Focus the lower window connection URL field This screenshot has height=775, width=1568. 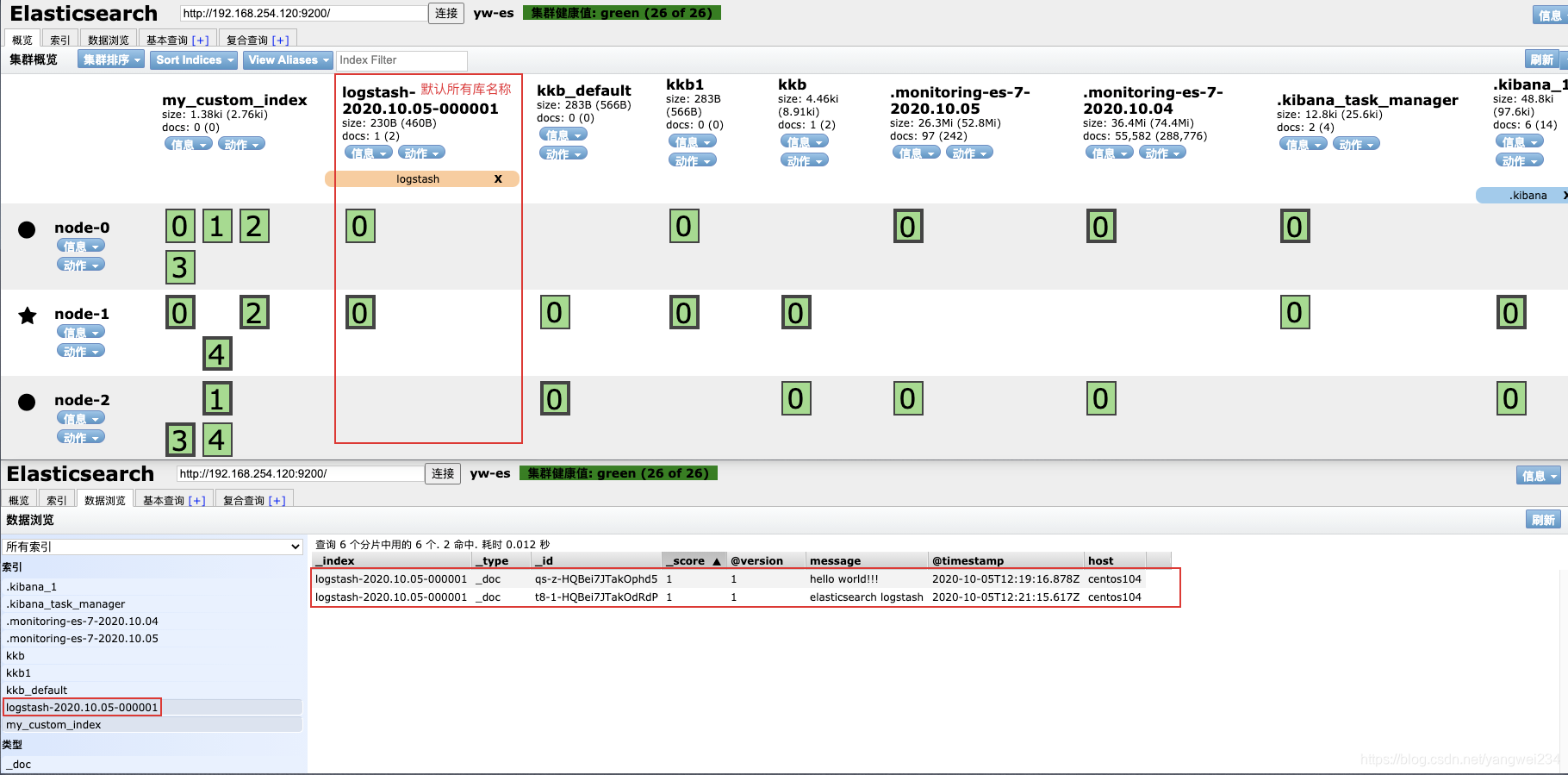(300, 473)
